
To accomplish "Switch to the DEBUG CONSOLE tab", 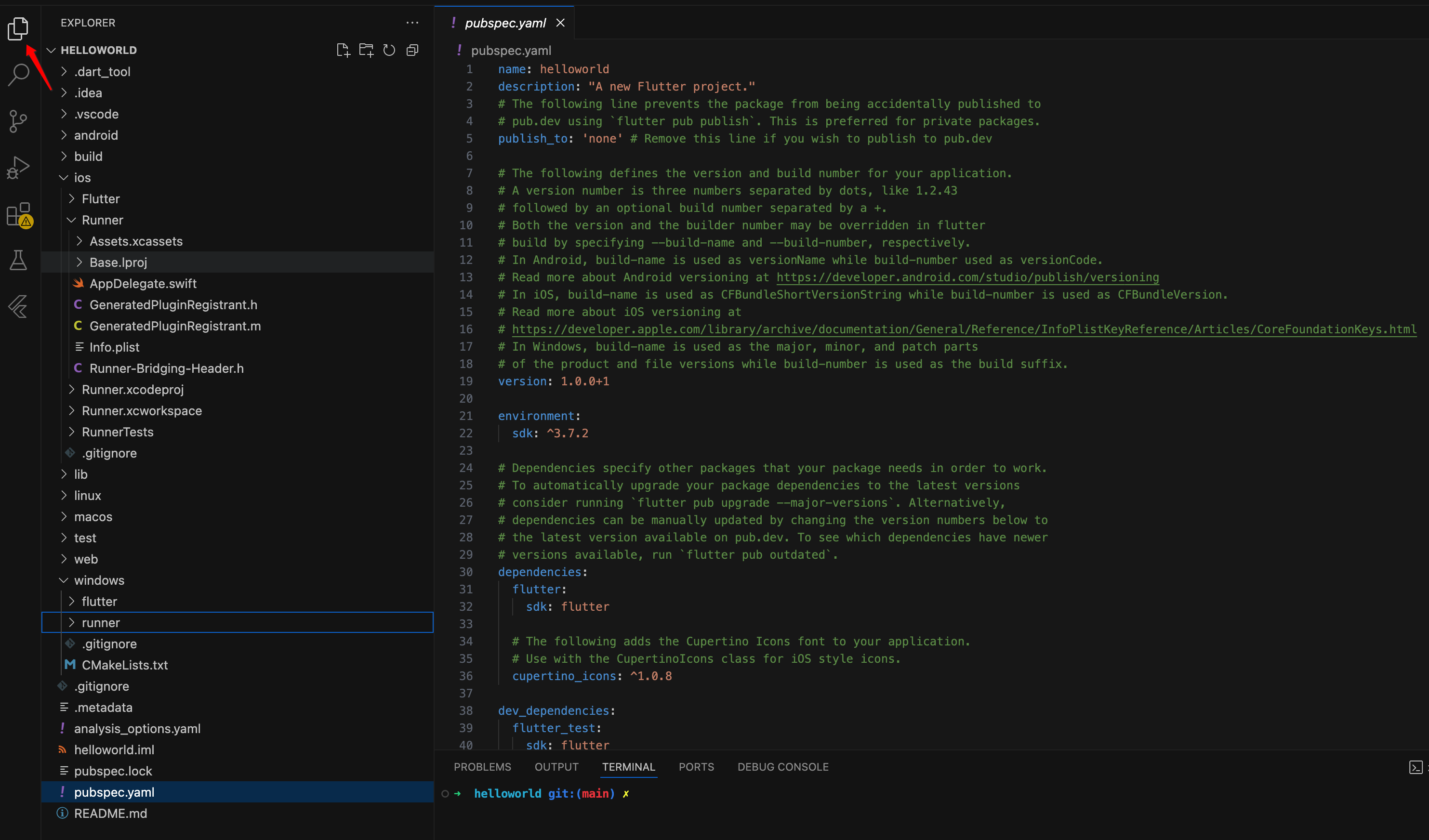I will 782,767.
